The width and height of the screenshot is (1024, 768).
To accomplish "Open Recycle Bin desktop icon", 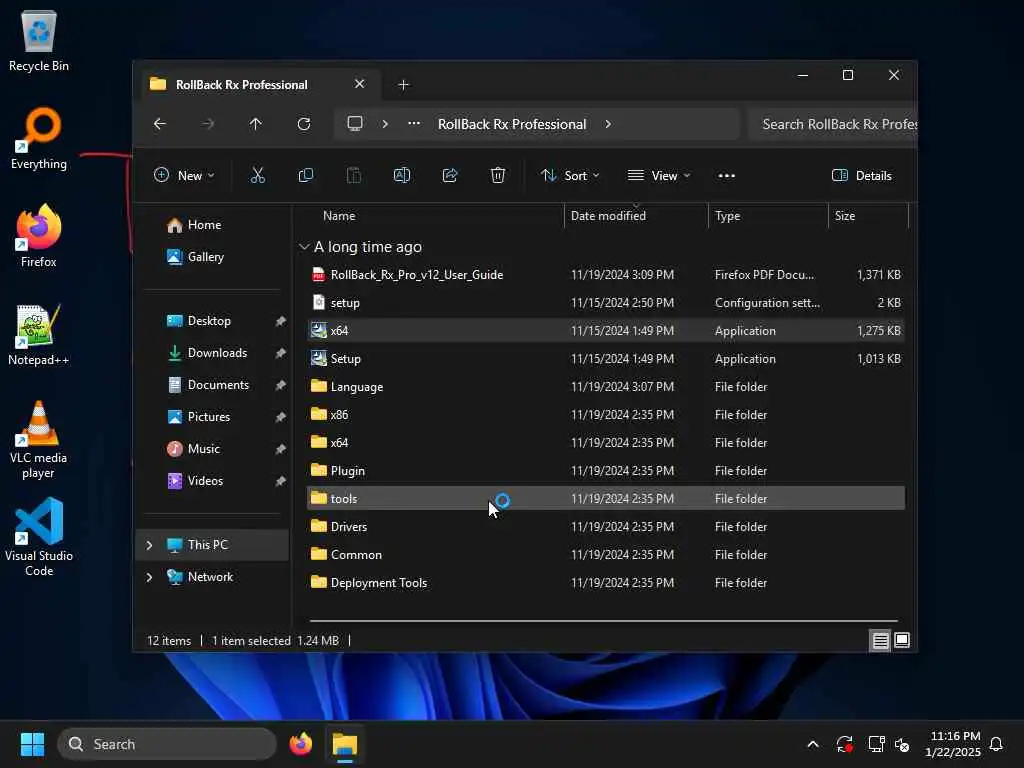I will [x=39, y=42].
